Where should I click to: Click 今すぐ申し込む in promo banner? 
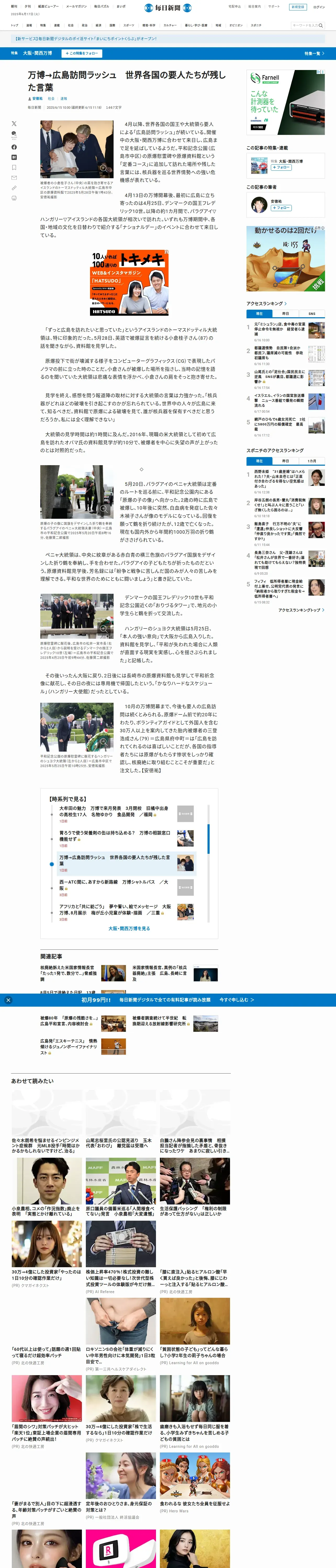click(237, 1000)
